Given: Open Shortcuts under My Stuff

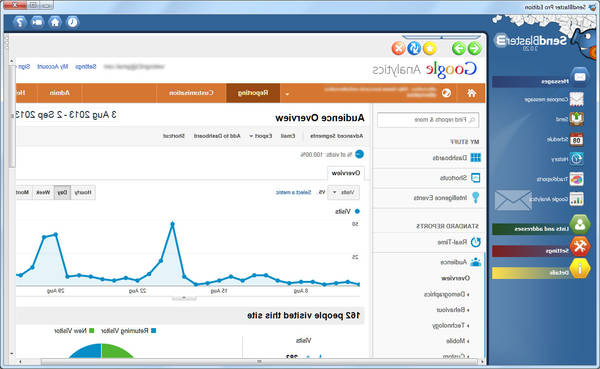Looking at the screenshot, I should (x=460, y=178).
